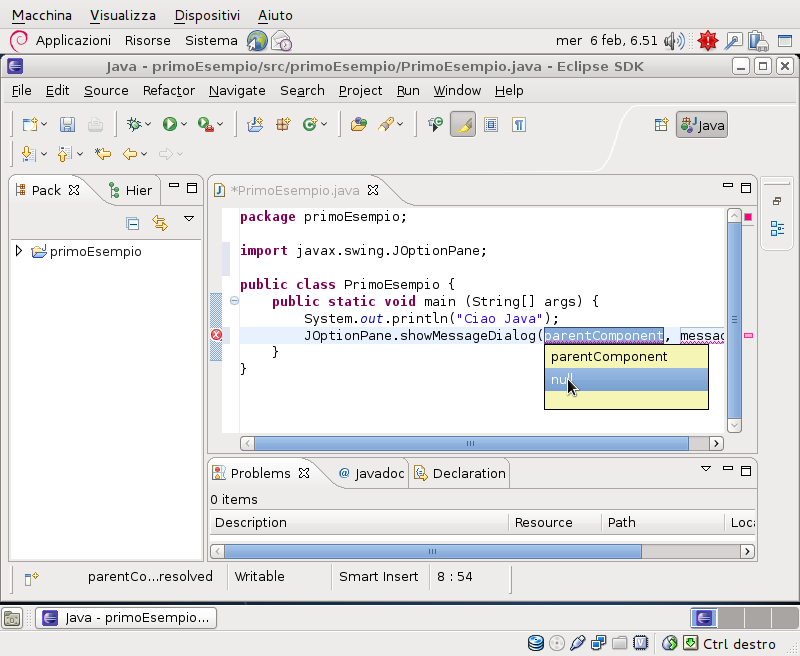Open the File menu

point(21,90)
